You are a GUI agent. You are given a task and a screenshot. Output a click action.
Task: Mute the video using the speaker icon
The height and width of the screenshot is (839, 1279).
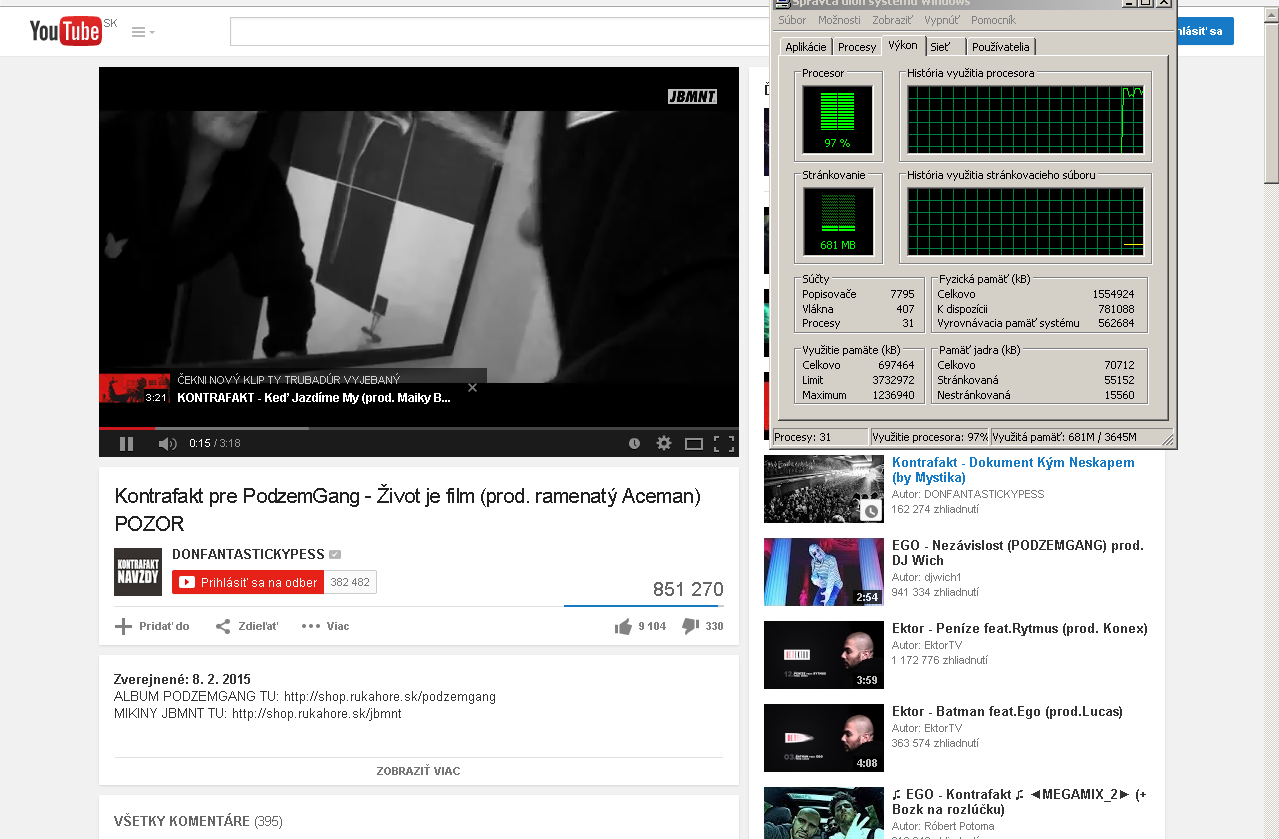point(167,443)
